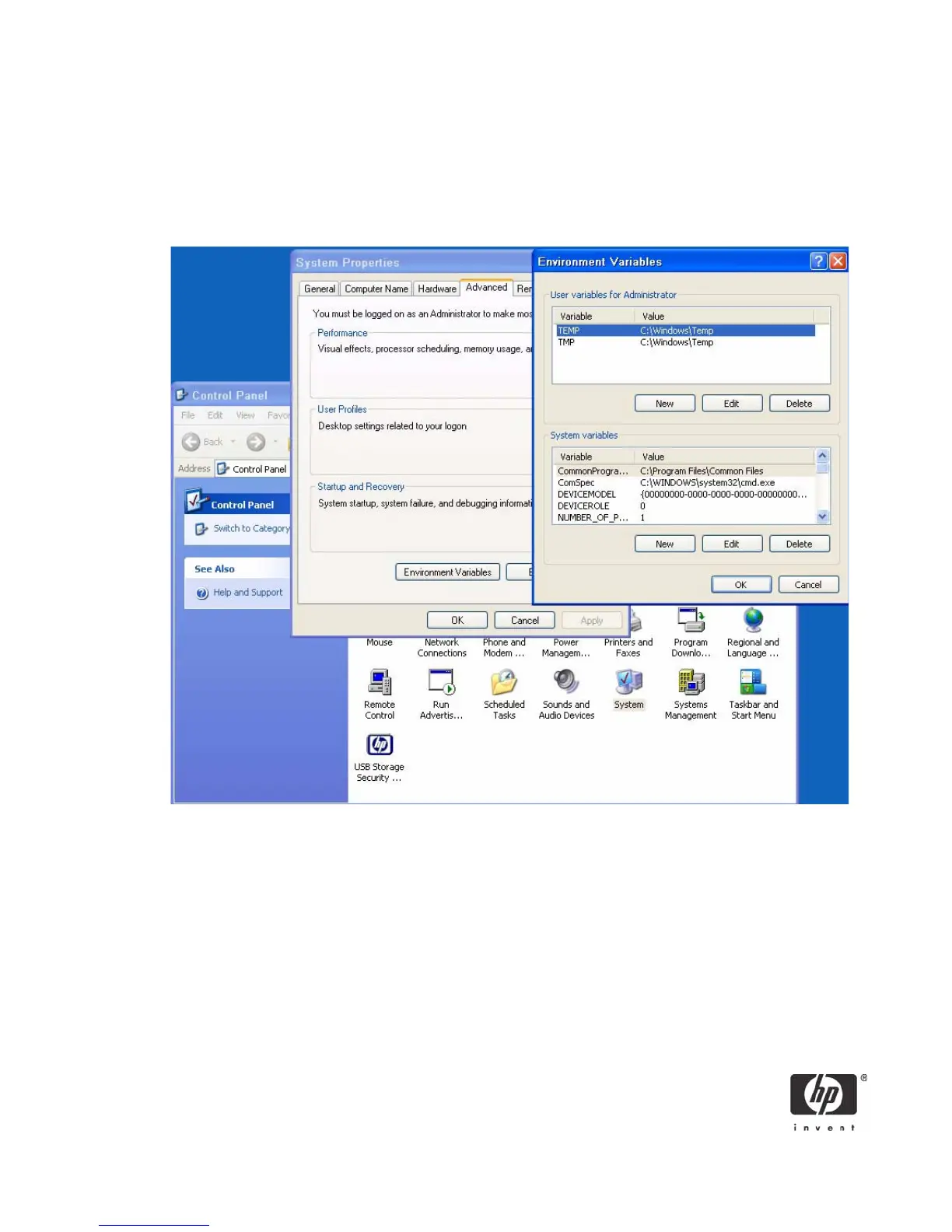Select the CommonProgra... system variable row
The width and height of the screenshot is (952, 1232).
(x=684, y=471)
